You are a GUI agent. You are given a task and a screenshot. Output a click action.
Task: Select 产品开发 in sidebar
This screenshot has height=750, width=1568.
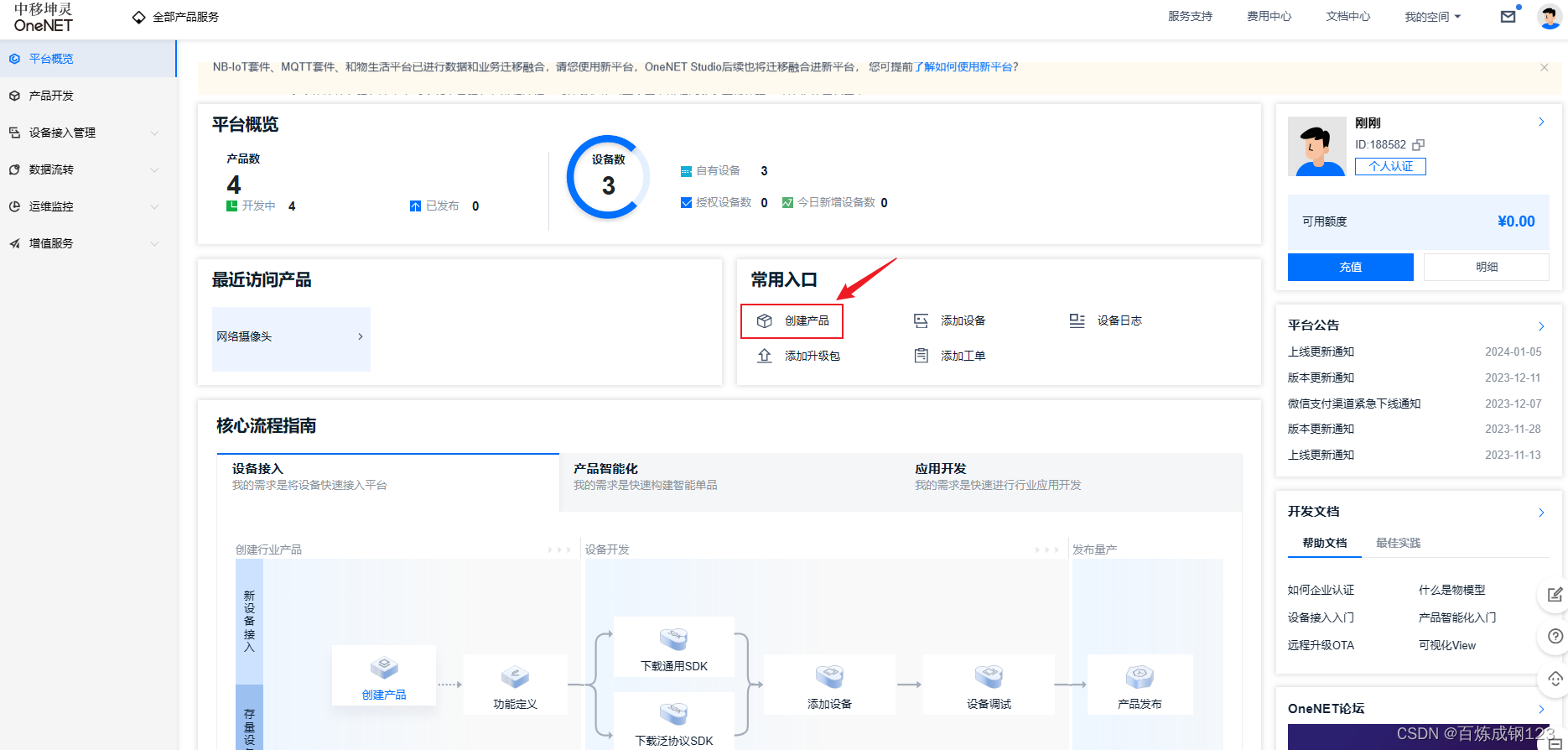point(88,96)
